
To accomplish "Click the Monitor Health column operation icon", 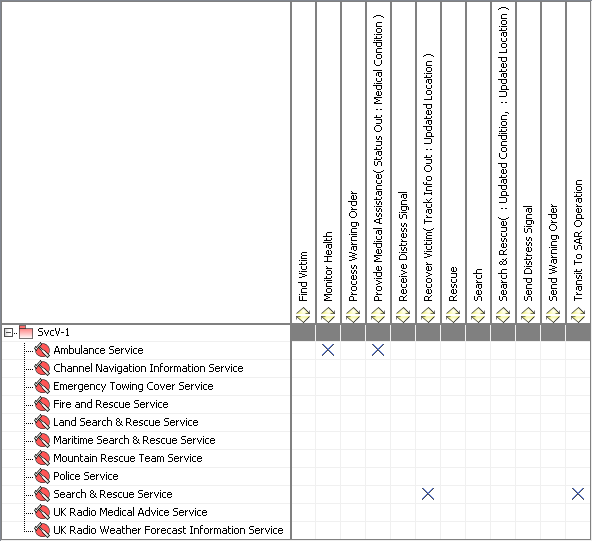I will (328, 315).
